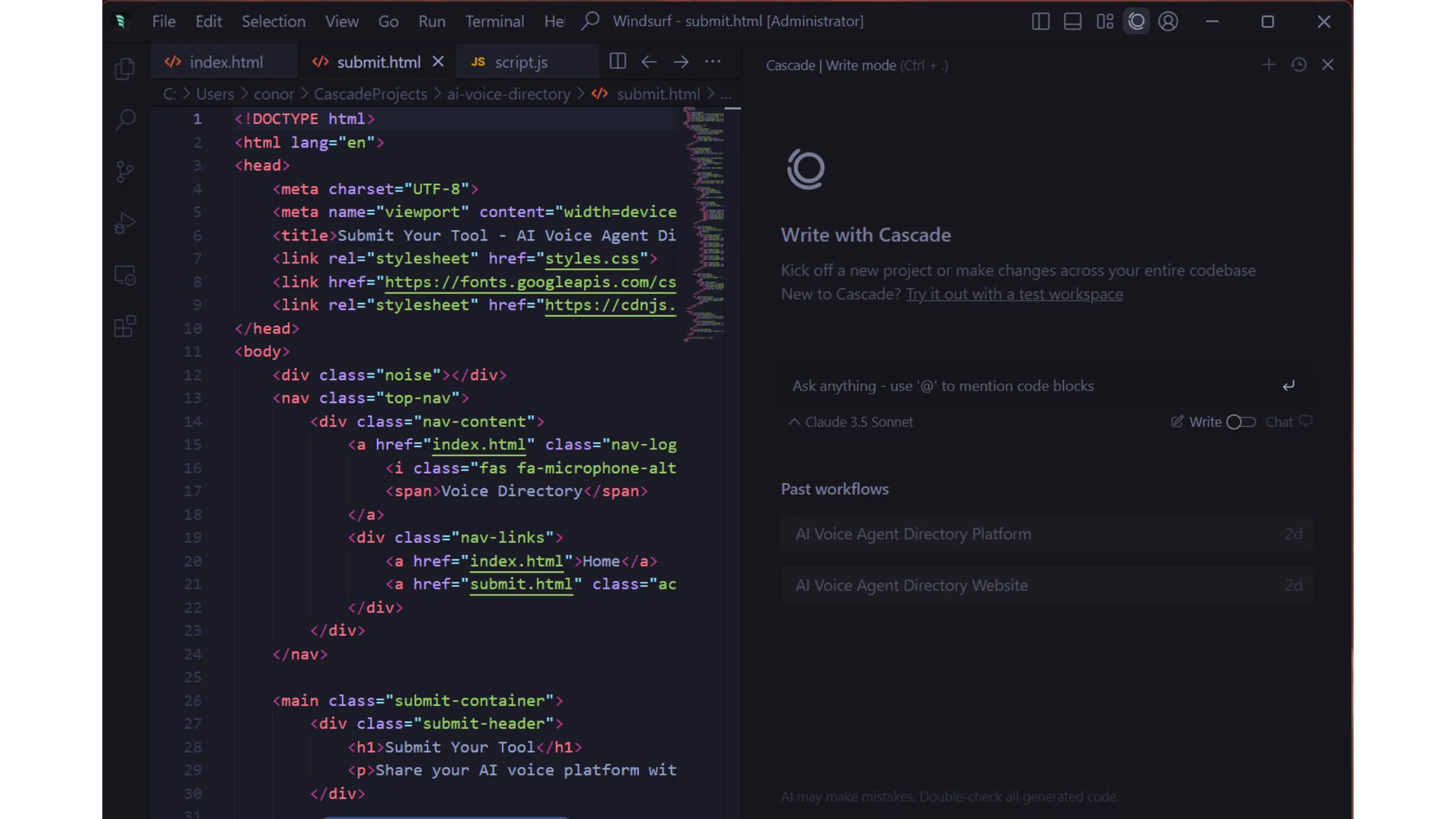
Task: Select Chat mode label
Action: [x=1279, y=422]
